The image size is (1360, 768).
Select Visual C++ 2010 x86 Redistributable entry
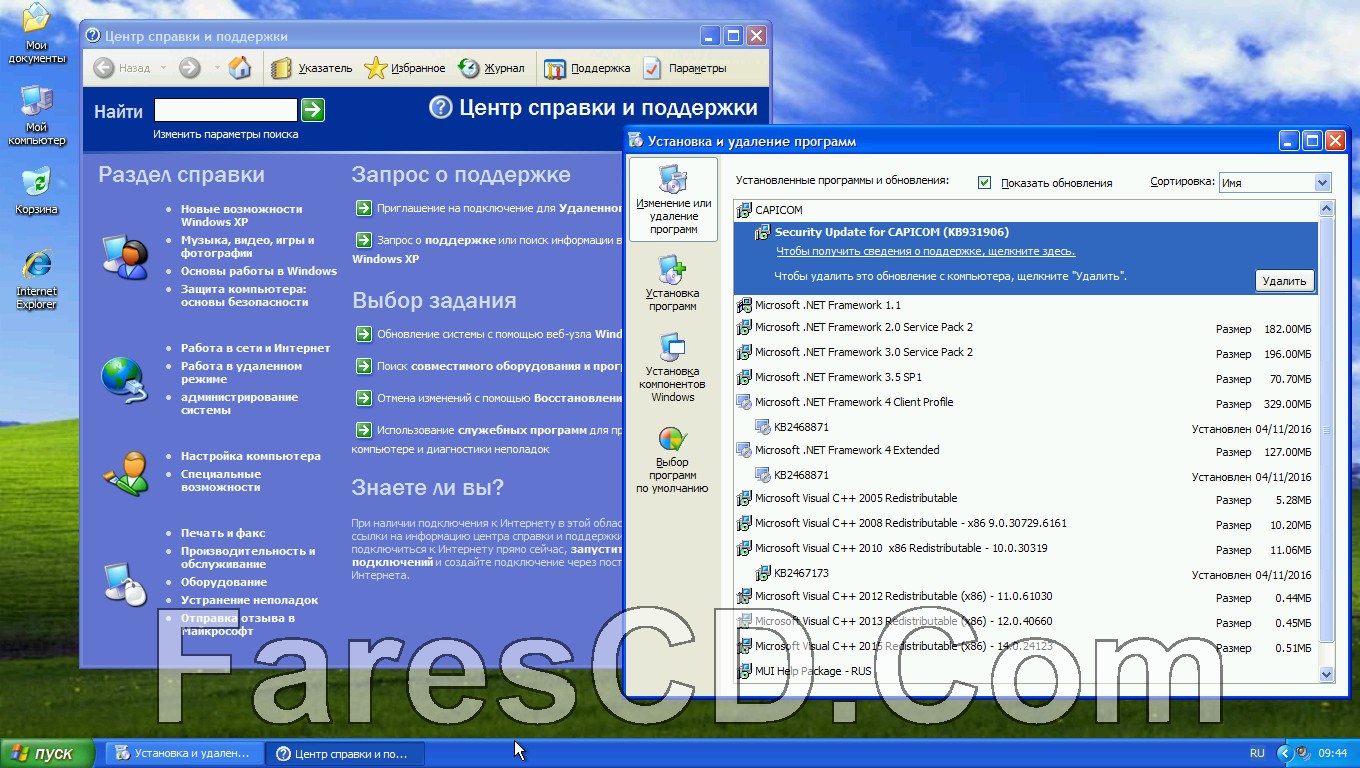pos(1026,549)
